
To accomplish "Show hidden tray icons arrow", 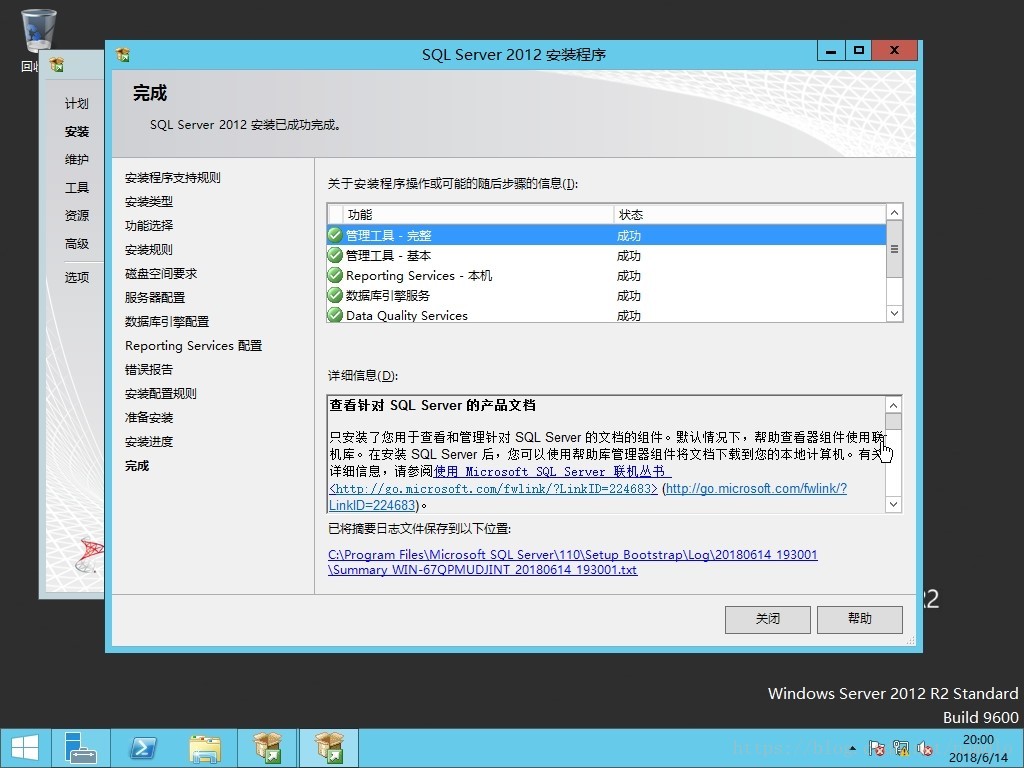I will [x=853, y=748].
